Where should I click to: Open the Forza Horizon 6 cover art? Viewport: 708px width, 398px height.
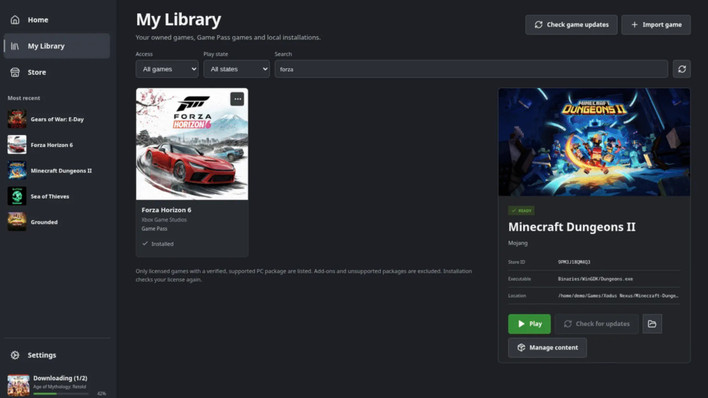point(192,144)
